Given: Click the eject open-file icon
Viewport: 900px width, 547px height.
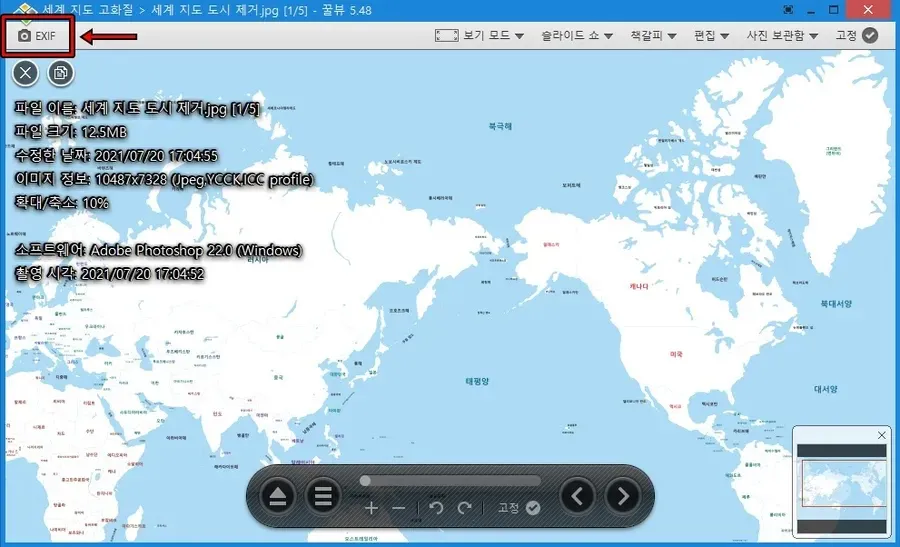Looking at the screenshot, I should pyautogui.click(x=278, y=496).
